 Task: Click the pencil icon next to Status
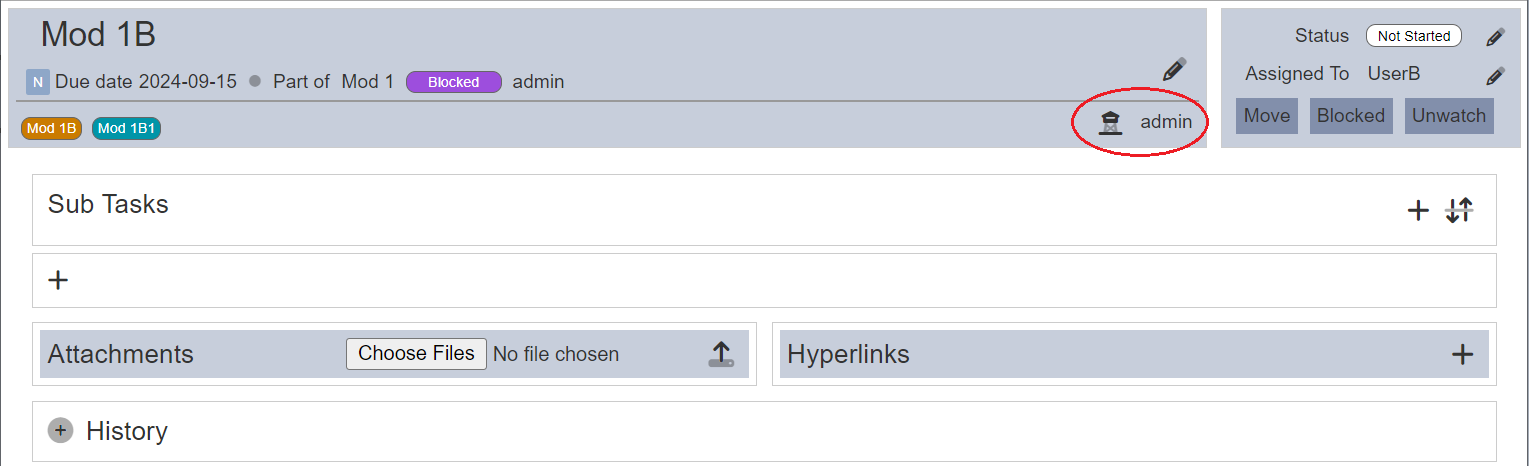click(x=1495, y=37)
